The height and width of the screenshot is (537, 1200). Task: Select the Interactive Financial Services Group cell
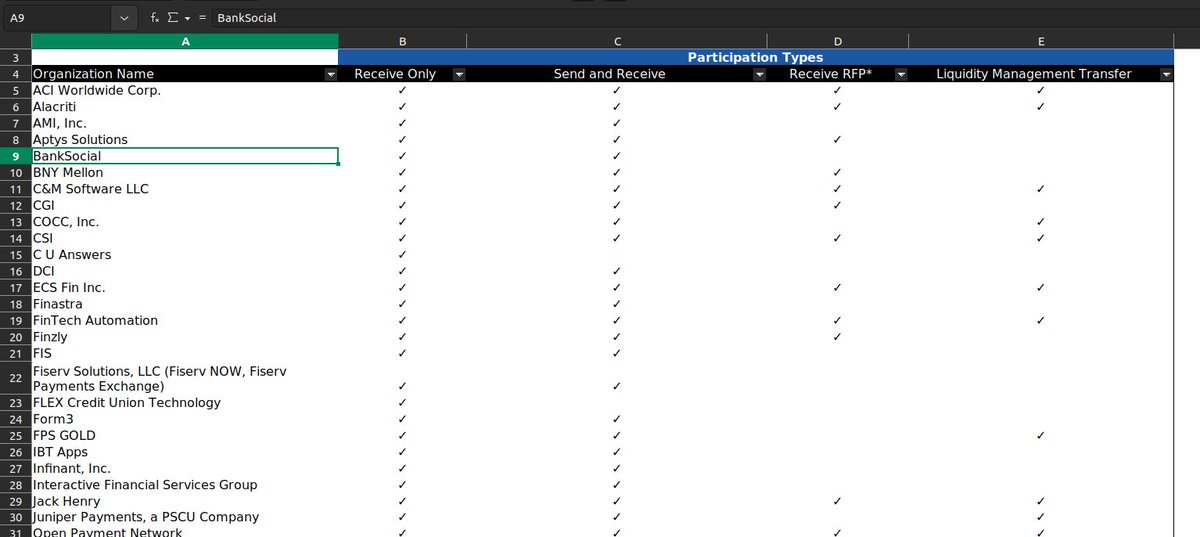(185, 485)
